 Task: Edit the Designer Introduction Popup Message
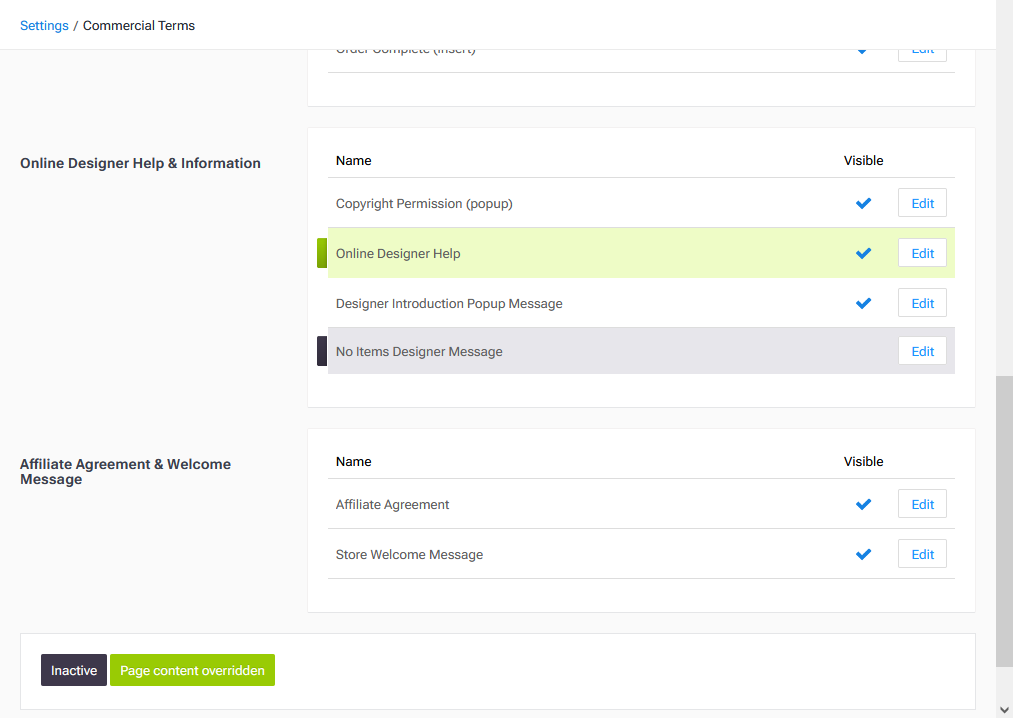coord(921,303)
